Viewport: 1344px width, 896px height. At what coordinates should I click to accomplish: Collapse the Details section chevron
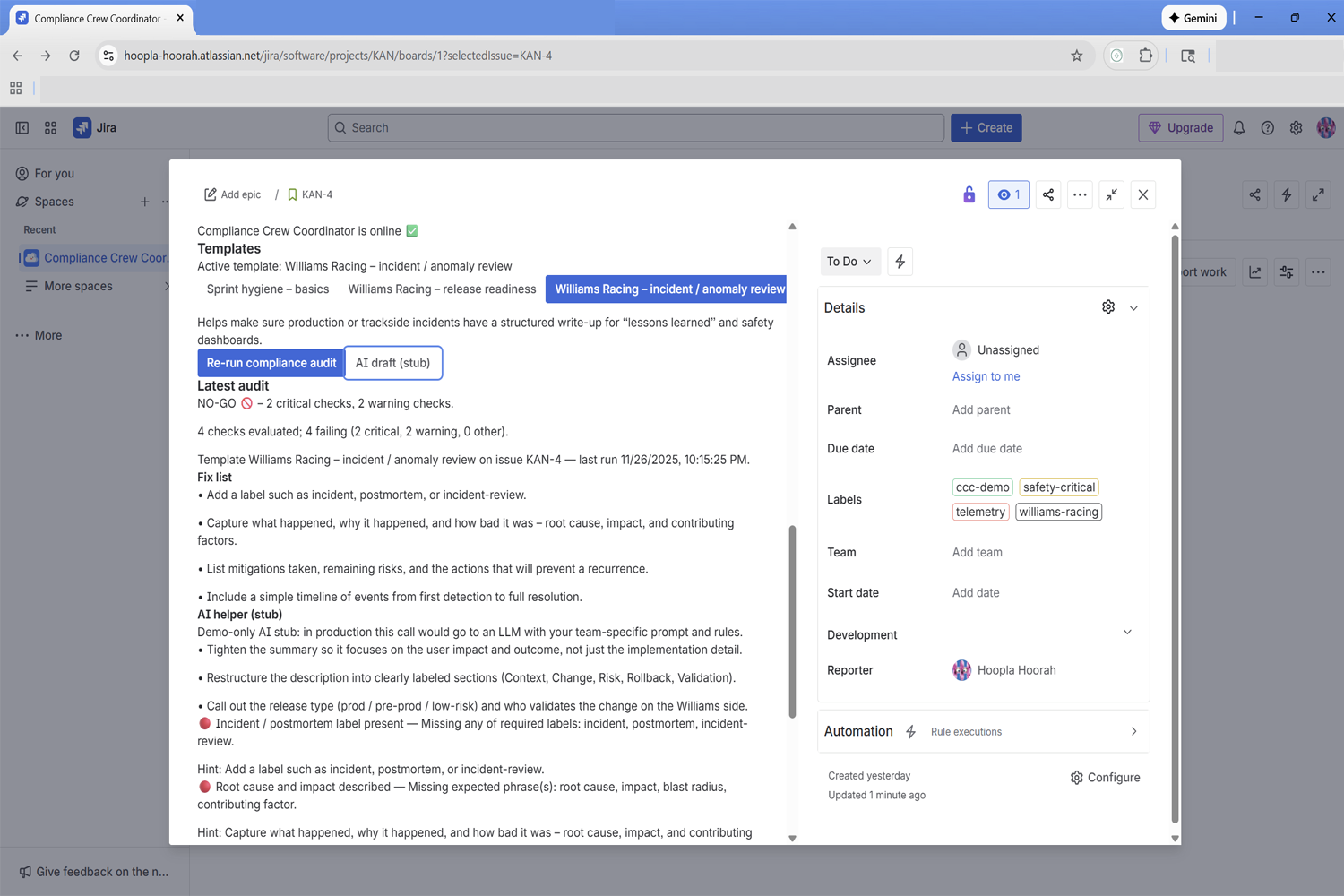(x=1133, y=308)
